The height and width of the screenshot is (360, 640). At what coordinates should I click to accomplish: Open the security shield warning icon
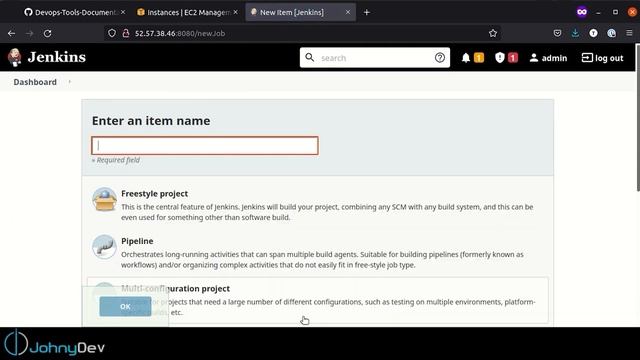500,58
